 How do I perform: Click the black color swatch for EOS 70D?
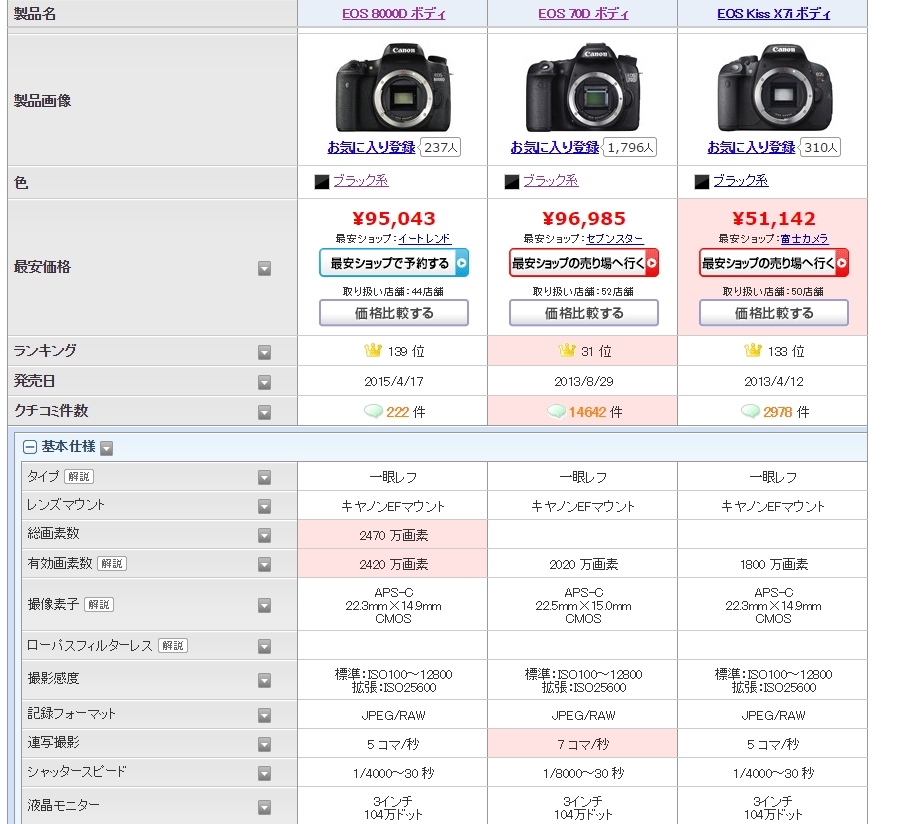(512, 182)
